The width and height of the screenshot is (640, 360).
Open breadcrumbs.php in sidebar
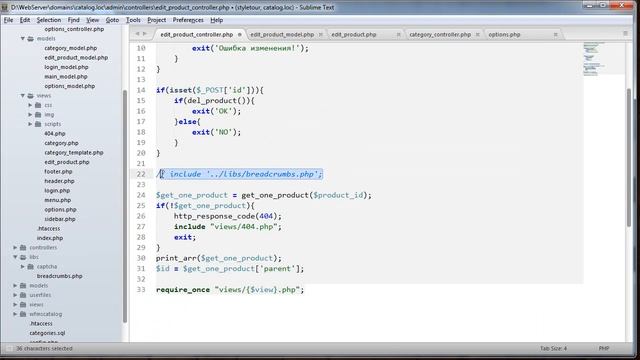click(60, 276)
